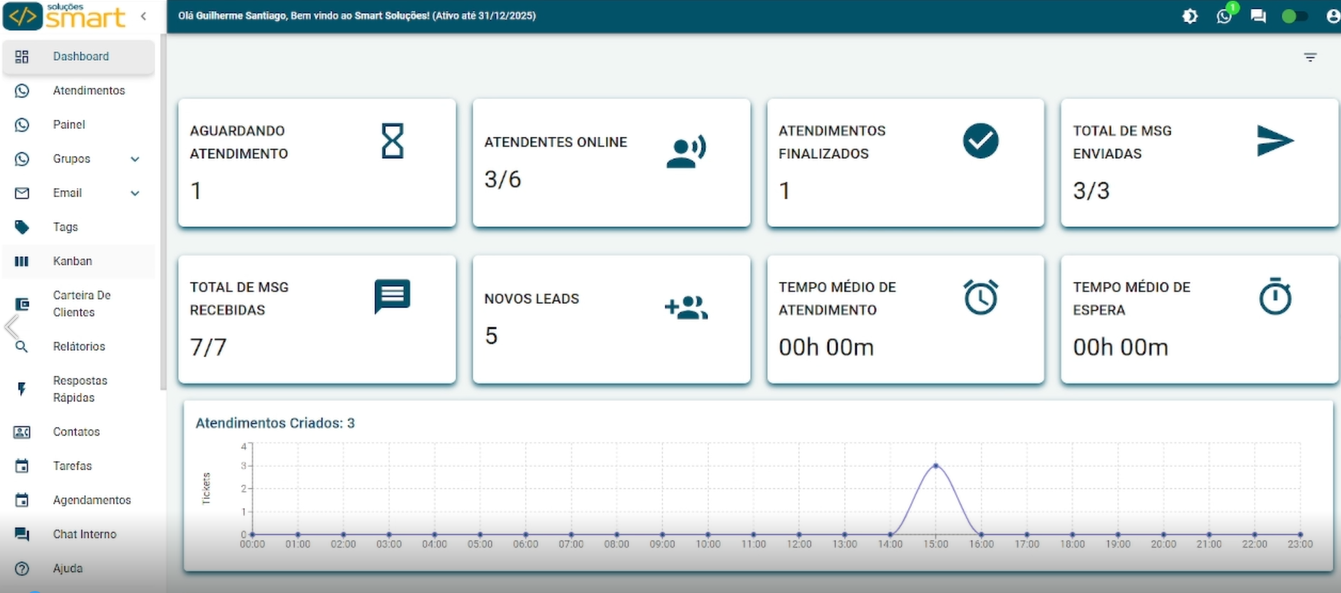1341x593 pixels.
Task: Click the paper plane icon on MSG Enviadas
Action: (x=1275, y=141)
